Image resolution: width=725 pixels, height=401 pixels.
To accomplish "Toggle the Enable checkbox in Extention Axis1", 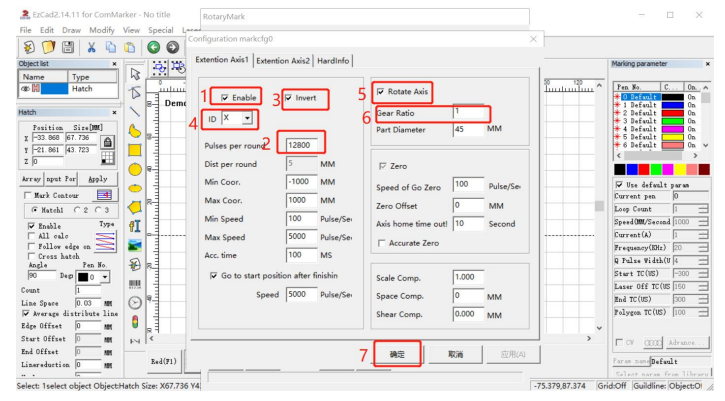I will 225,98.
